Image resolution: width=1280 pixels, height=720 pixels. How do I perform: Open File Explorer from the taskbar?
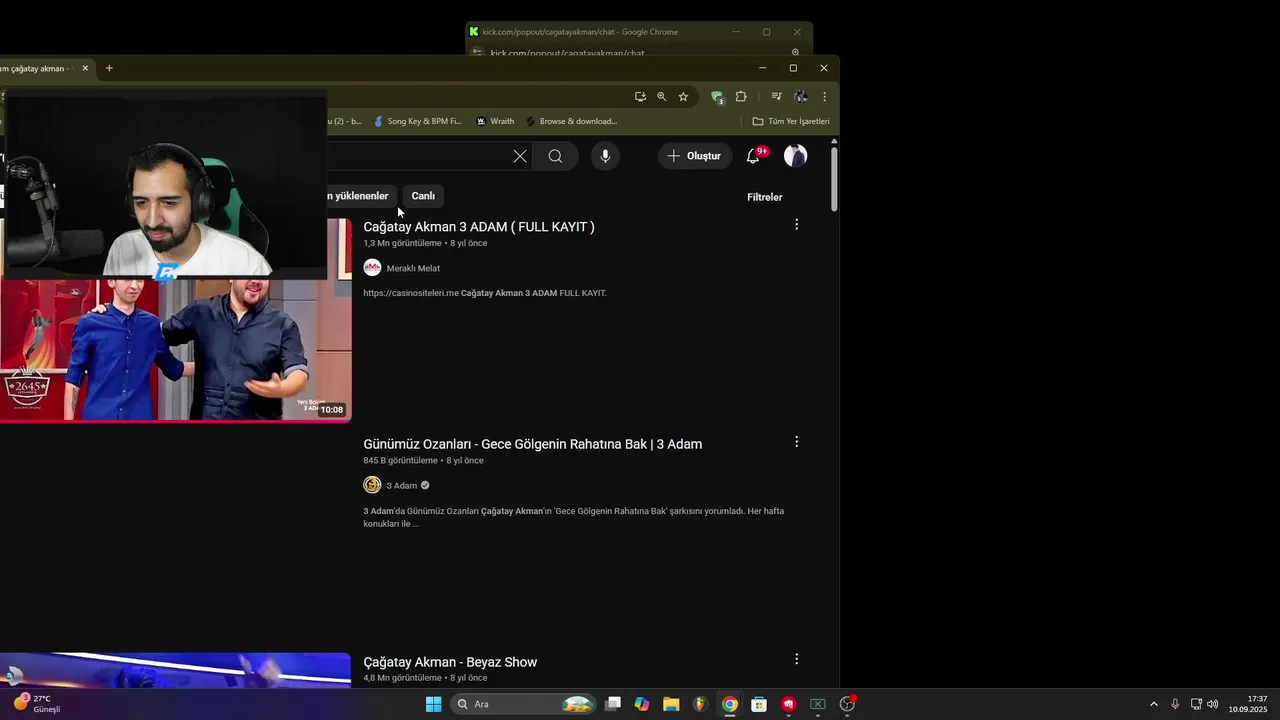671,704
